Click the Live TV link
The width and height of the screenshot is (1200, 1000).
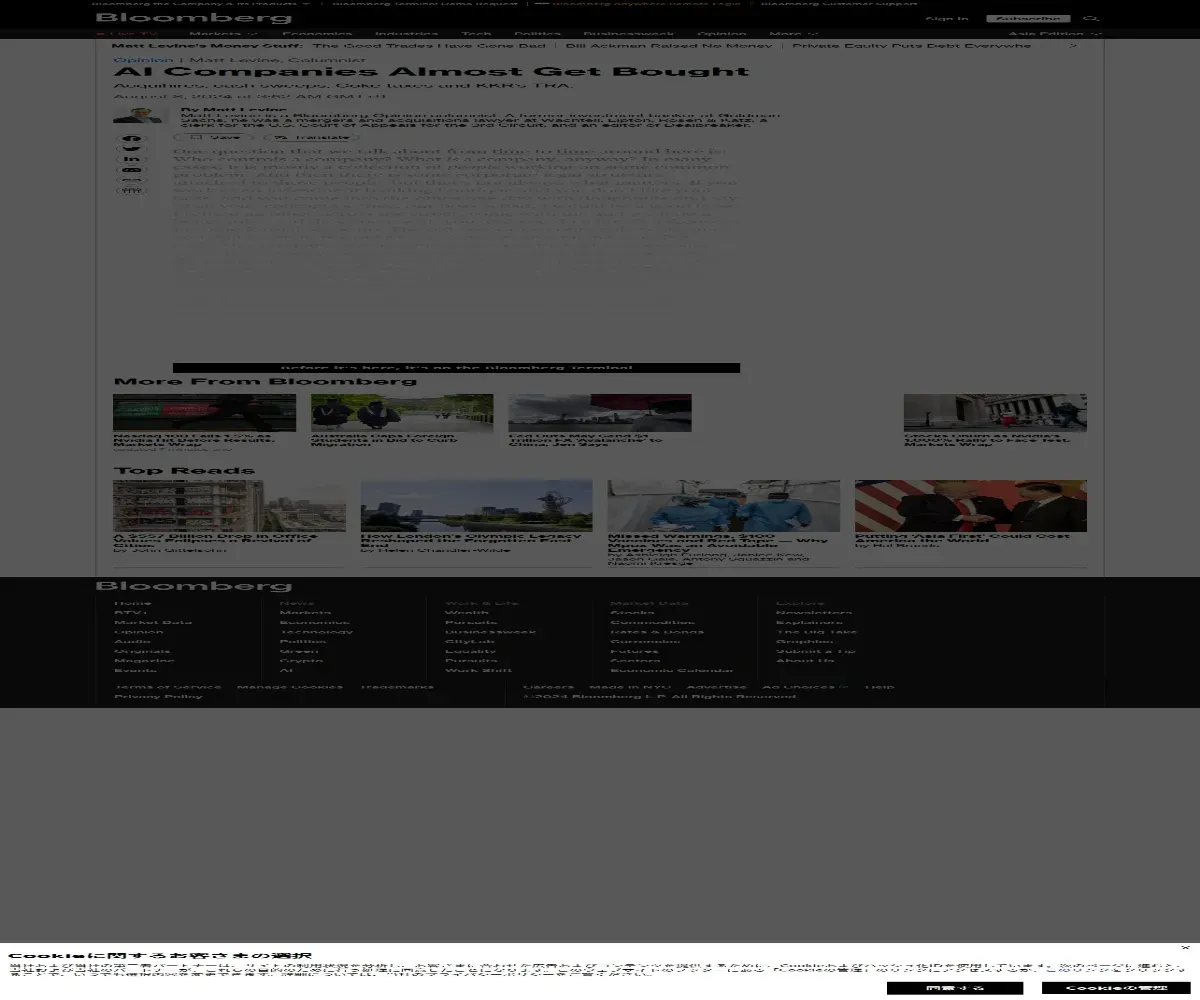[x=127, y=34]
